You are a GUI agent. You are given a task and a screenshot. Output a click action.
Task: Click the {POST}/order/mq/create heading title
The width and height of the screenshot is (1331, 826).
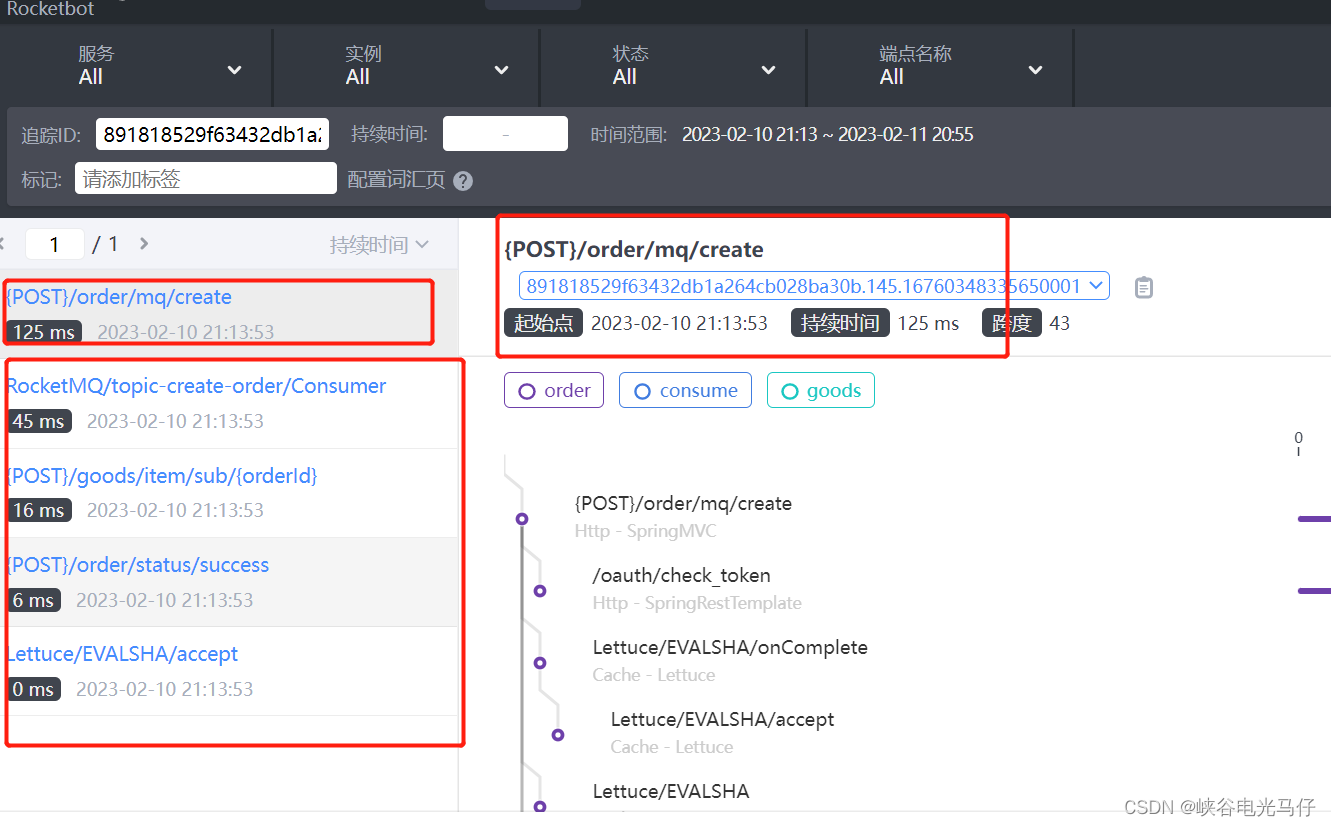634,249
